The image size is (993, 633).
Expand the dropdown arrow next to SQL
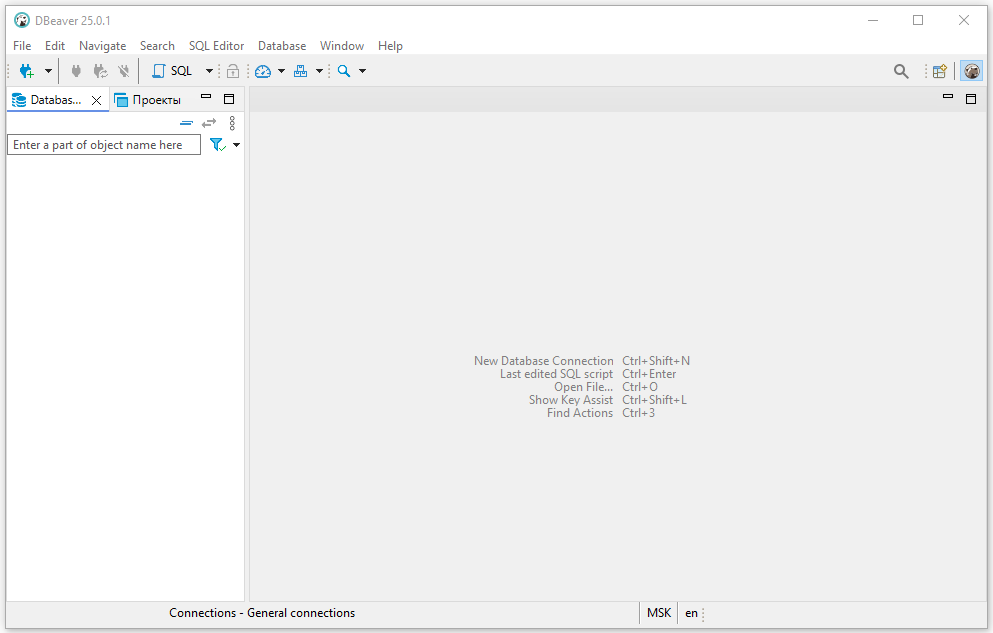(x=209, y=71)
